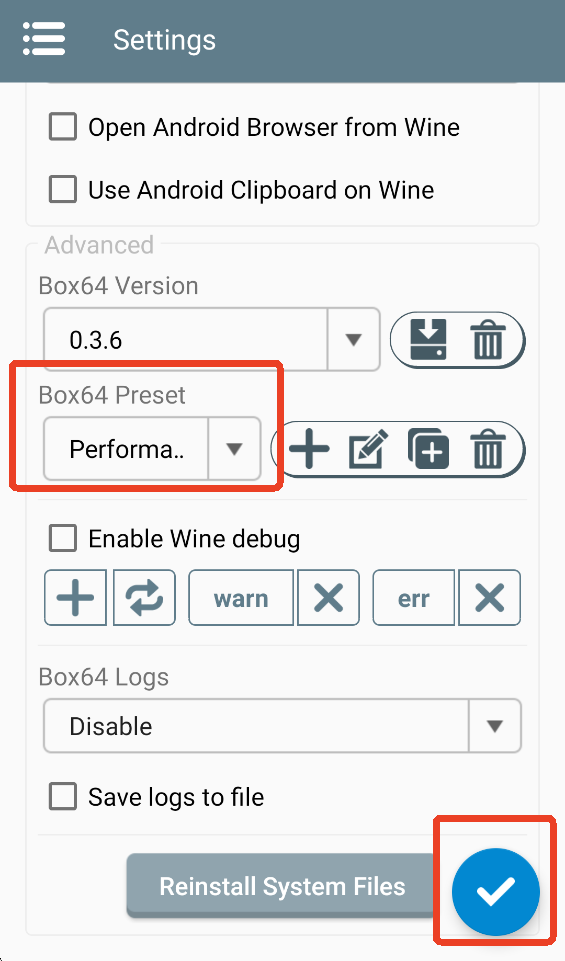
Task: Remove the selected Box64 preset
Action: click(x=488, y=449)
